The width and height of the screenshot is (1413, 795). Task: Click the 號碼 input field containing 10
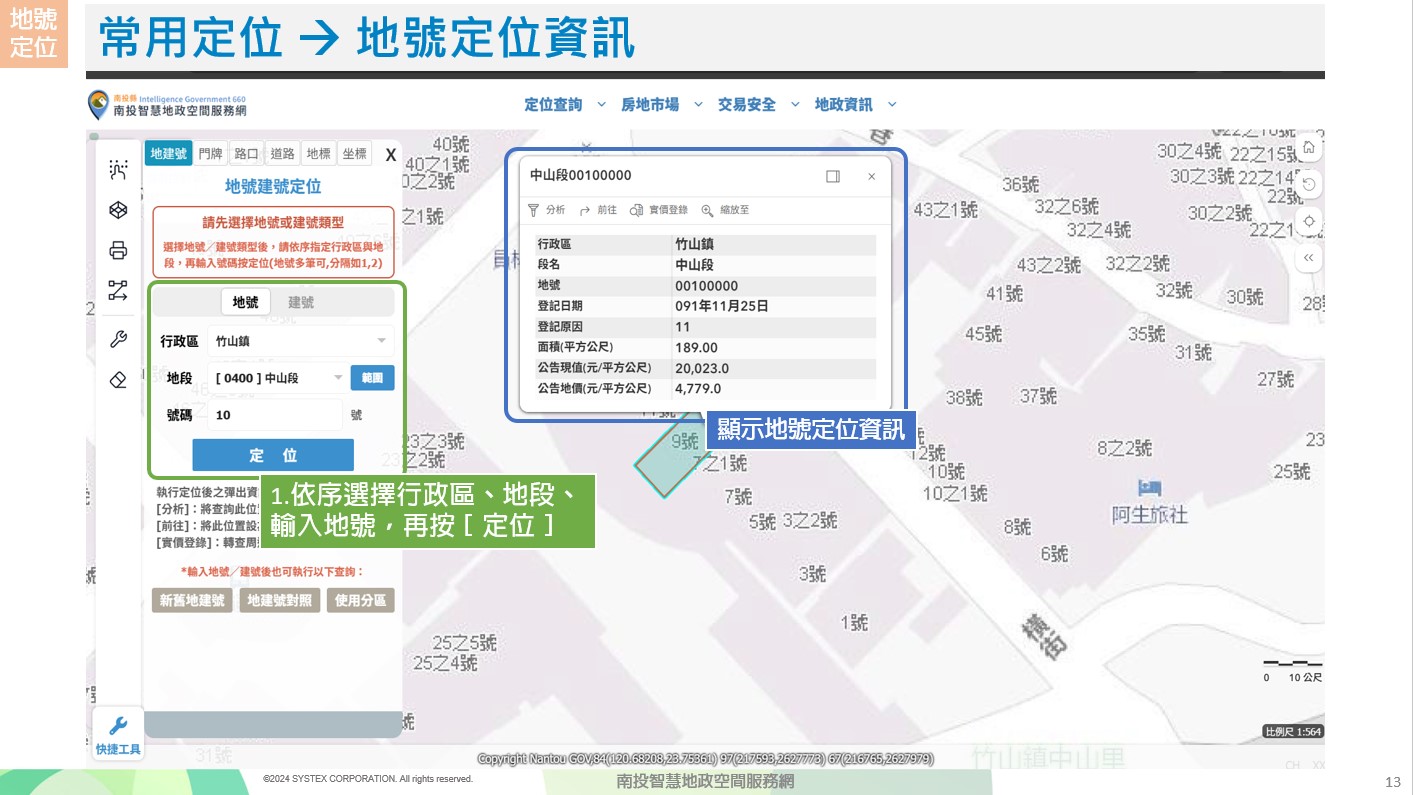pyautogui.click(x=276, y=415)
